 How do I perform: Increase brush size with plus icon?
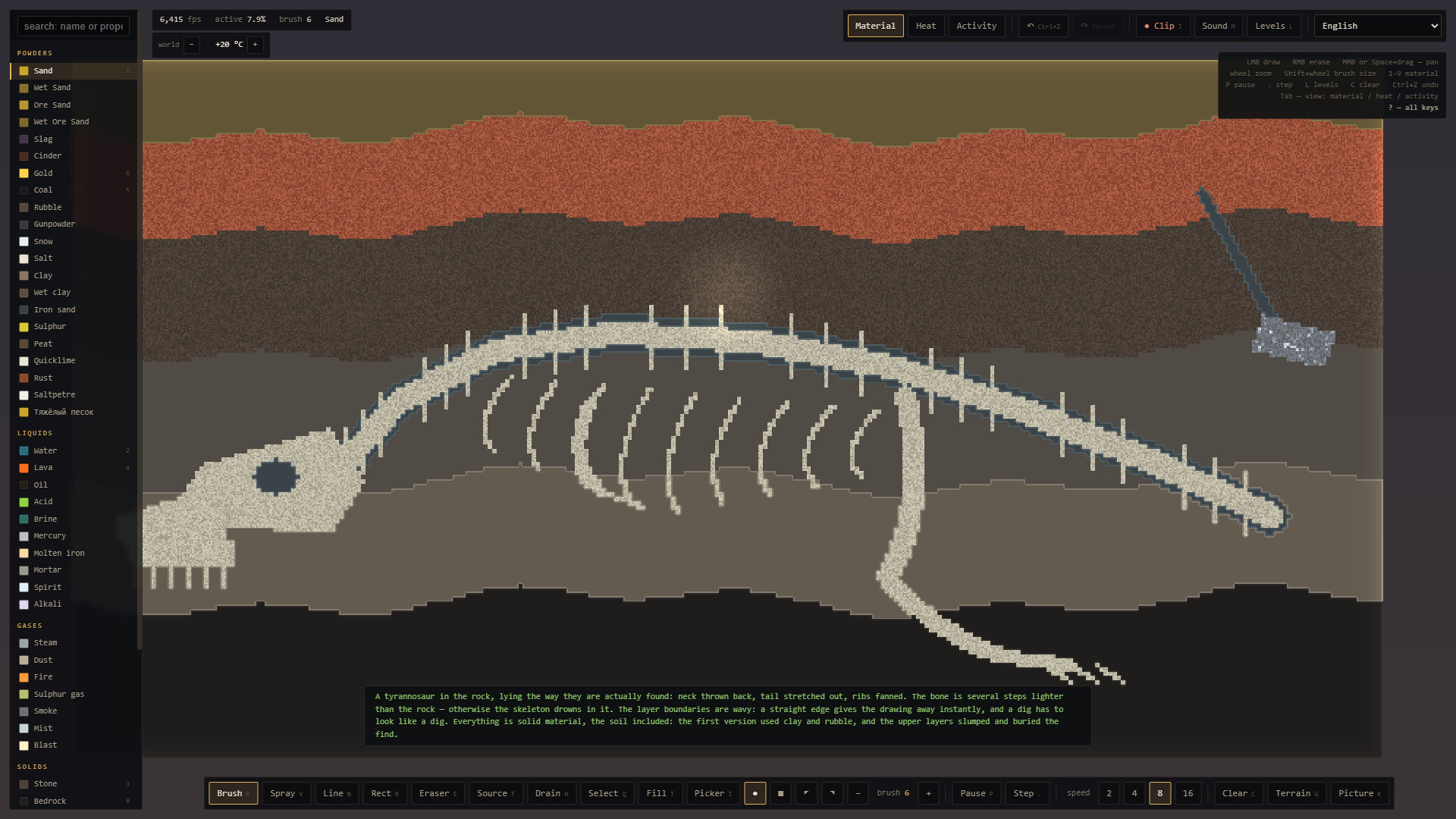click(x=928, y=793)
